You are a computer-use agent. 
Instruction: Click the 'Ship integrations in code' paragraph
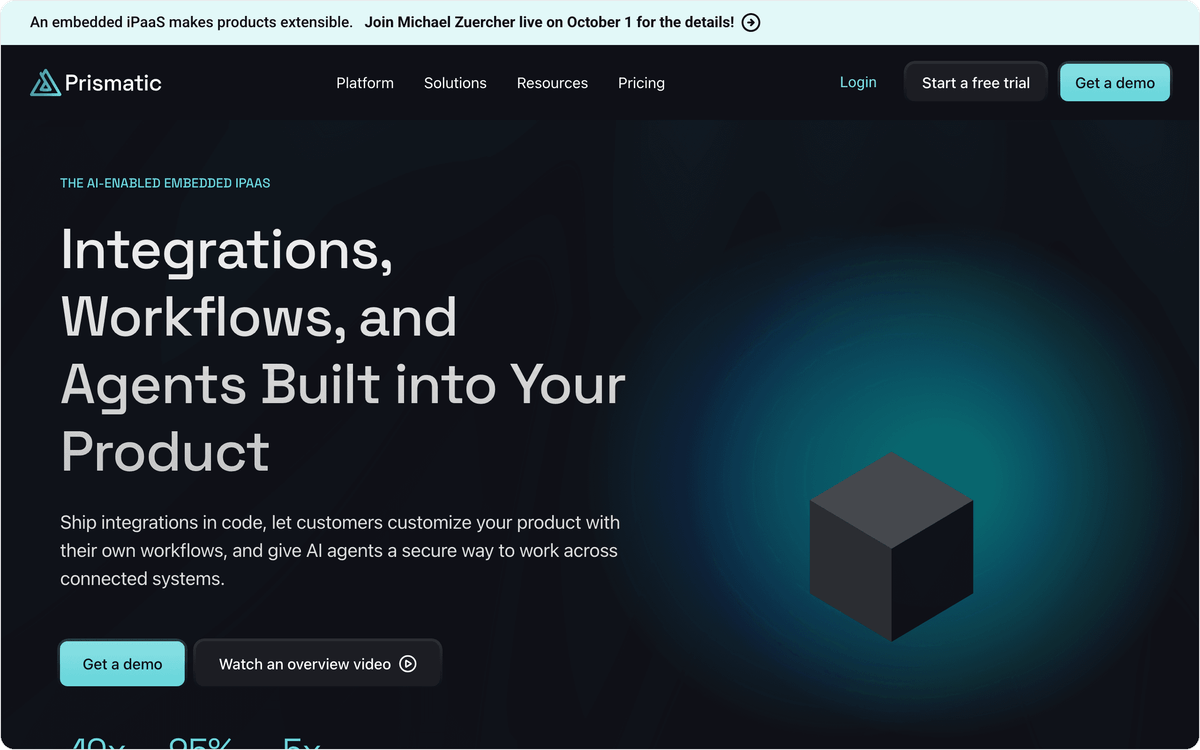(x=340, y=550)
